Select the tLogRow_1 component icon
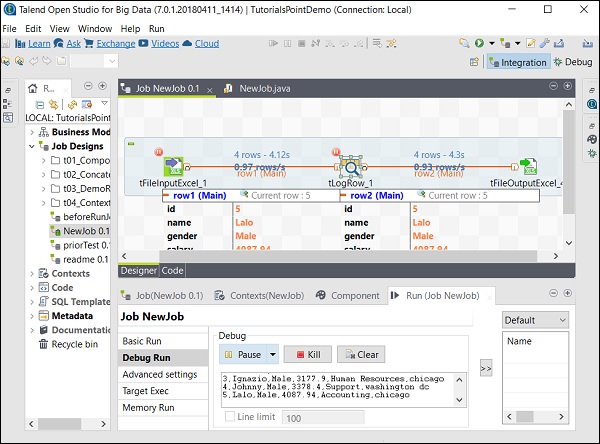This screenshot has height=444, width=600. pos(351,167)
